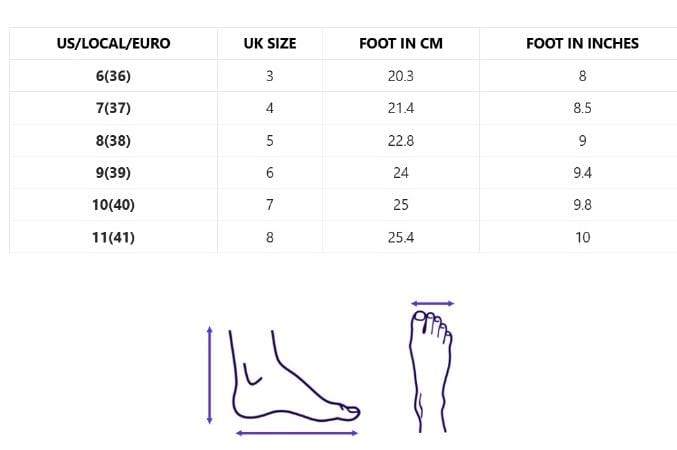Select the US/LOCAL/EURO column header
This screenshot has height=450, width=677.
point(113,43)
